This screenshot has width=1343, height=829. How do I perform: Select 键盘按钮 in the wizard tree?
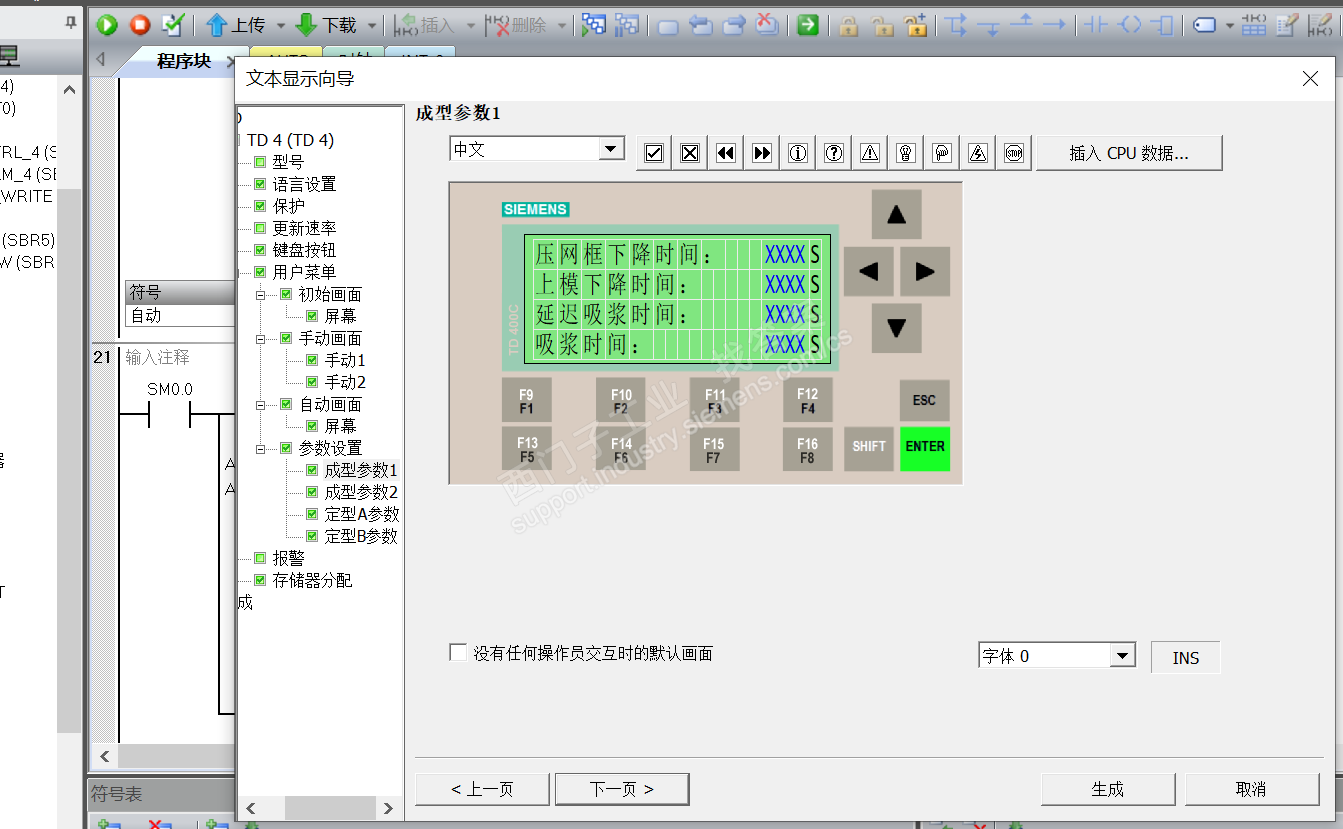(x=304, y=250)
